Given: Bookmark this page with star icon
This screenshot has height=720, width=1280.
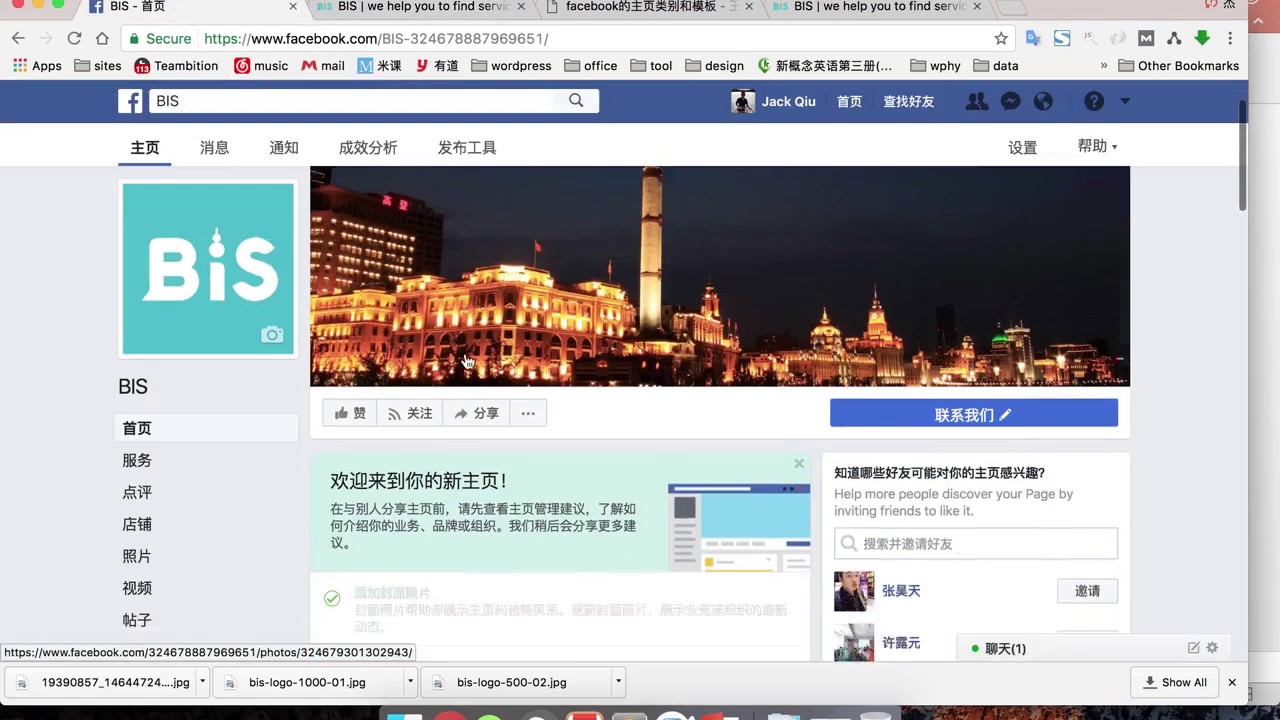Looking at the screenshot, I should tap(1001, 38).
